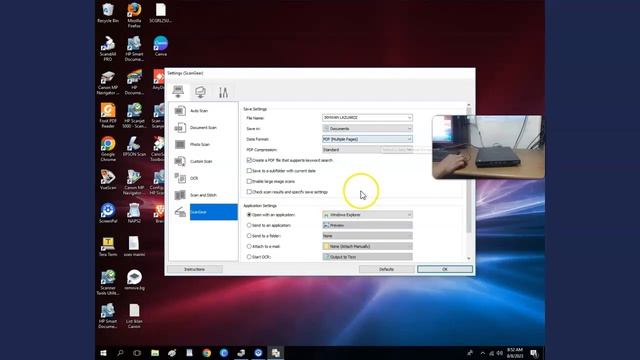Click the Instructions button
This screenshot has height=360, width=640.
(x=195, y=269)
